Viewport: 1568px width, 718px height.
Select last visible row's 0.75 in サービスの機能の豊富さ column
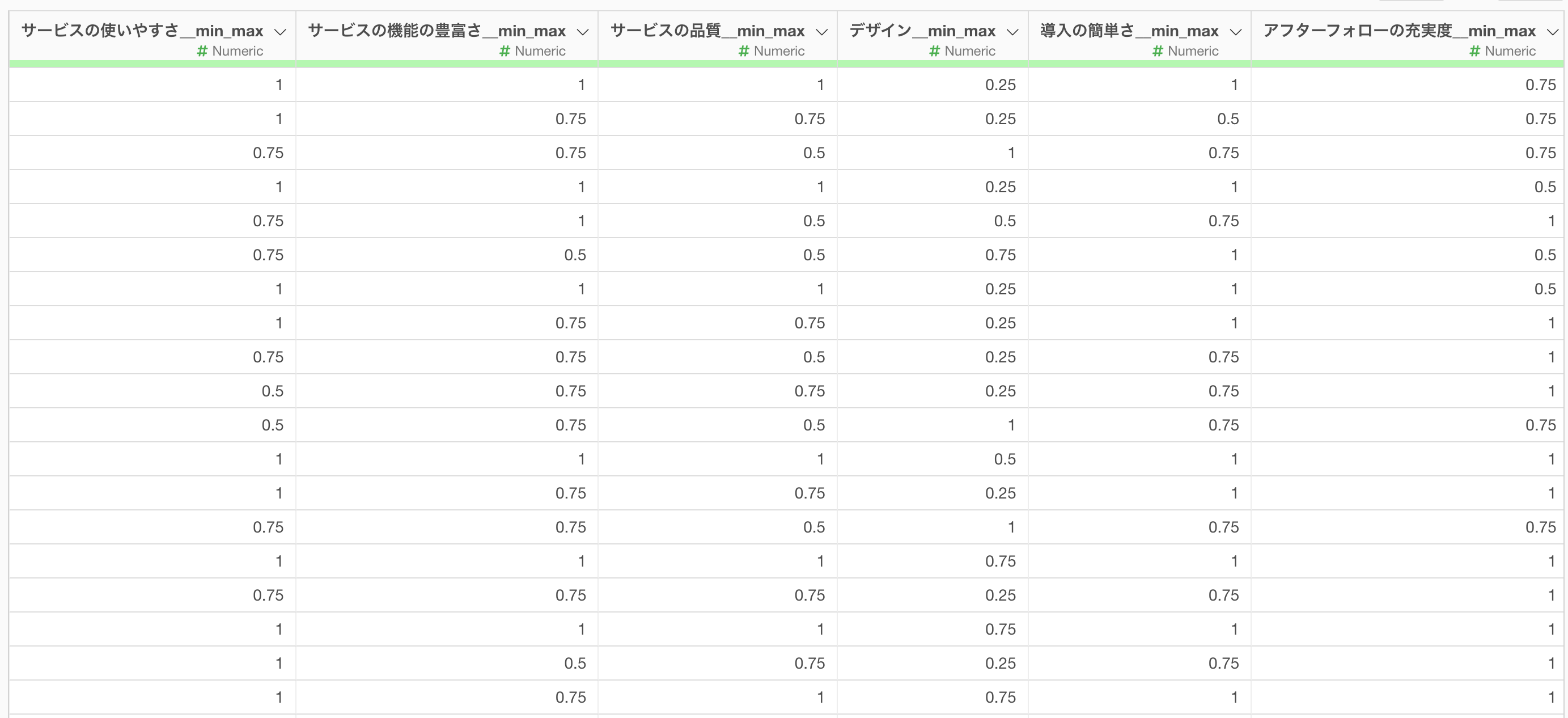pyautogui.click(x=571, y=697)
